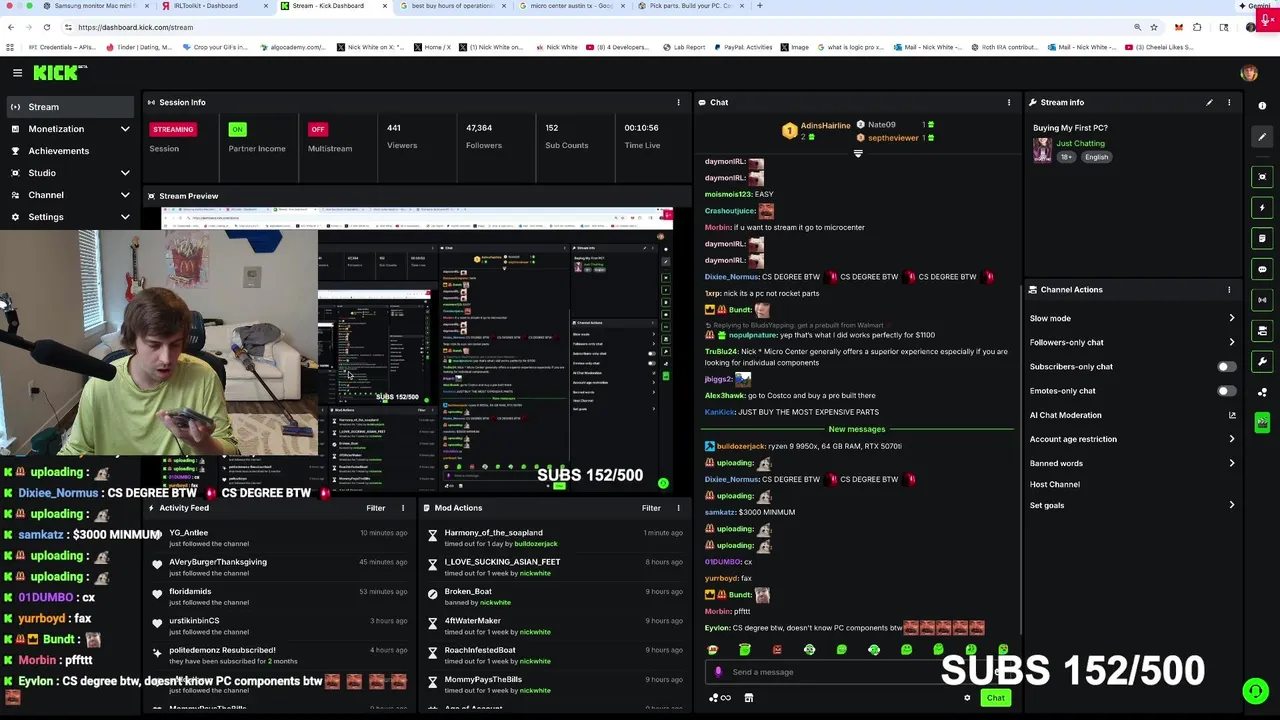1280x720 pixels.
Task: Expand Settings sidebar section
Action: (68, 217)
